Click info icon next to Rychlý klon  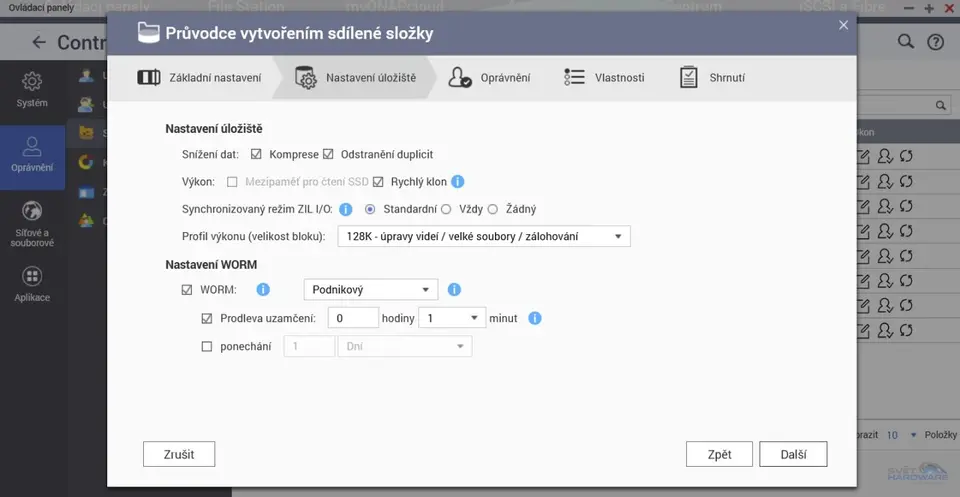coord(458,182)
